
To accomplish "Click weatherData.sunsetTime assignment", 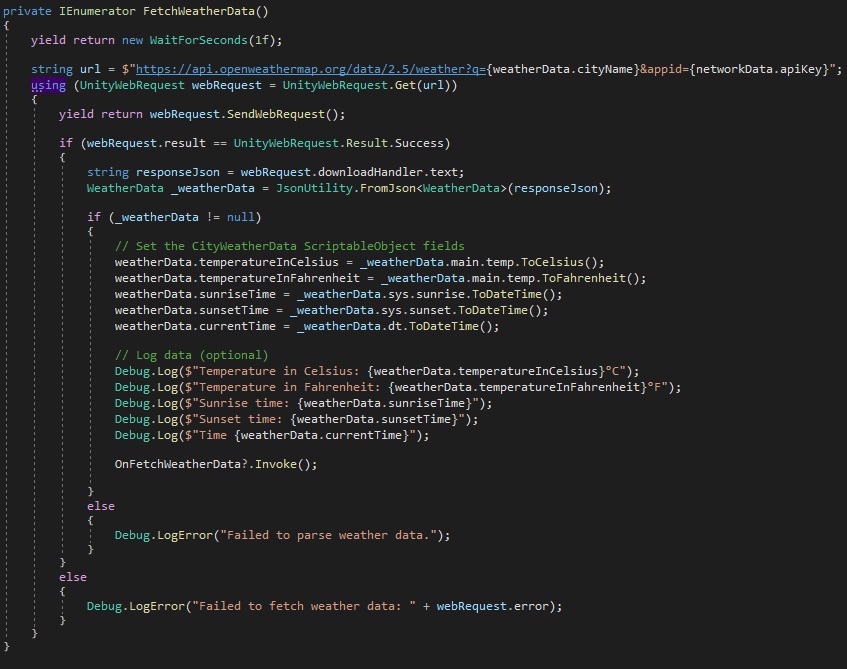I will point(331,310).
